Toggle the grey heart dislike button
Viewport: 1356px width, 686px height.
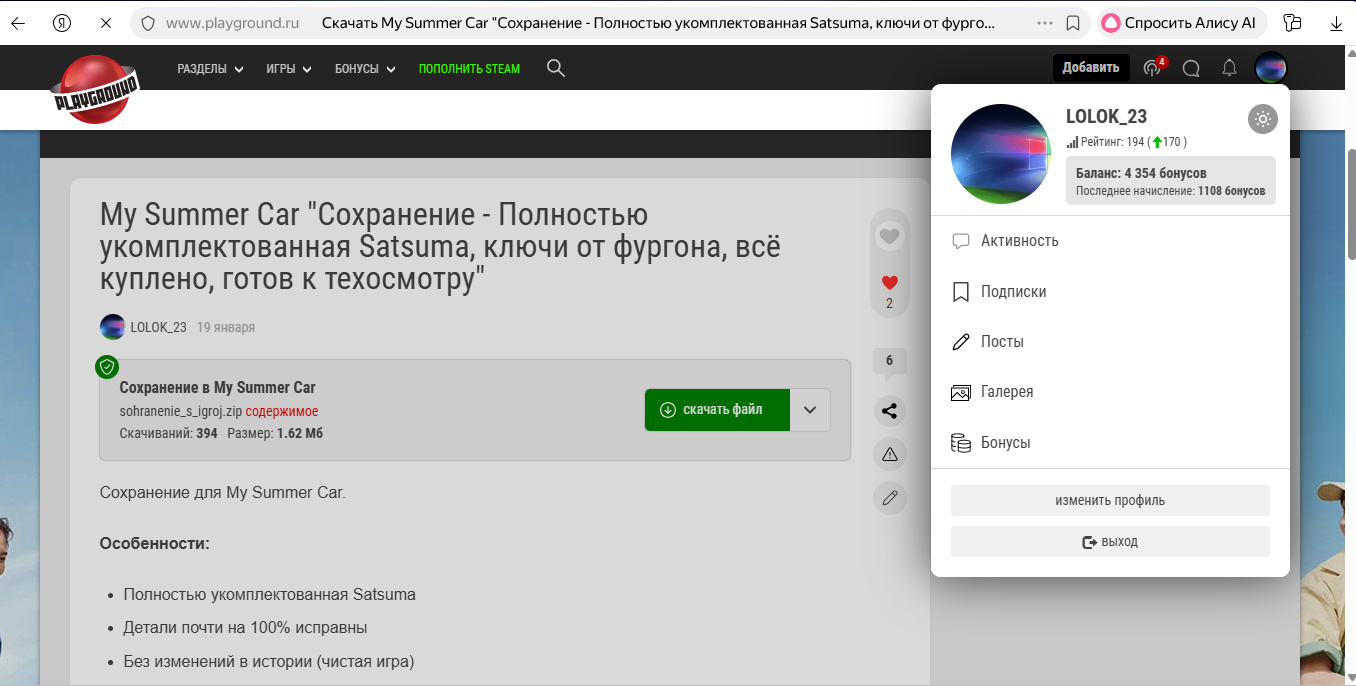[889, 236]
